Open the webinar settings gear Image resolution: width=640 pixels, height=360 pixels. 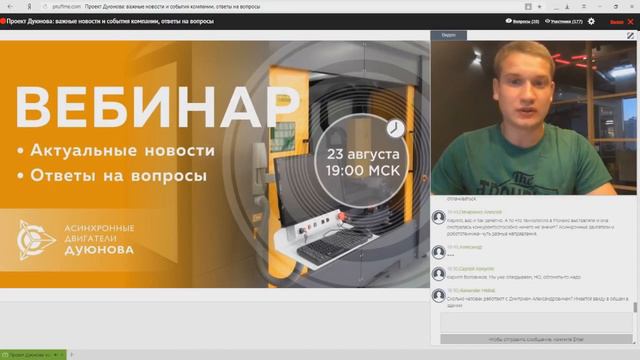pyautogui.click(x=591, y=21)
